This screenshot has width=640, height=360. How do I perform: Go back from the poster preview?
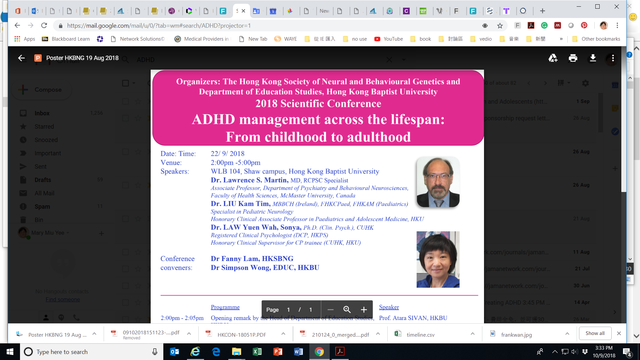click(21, 58)
